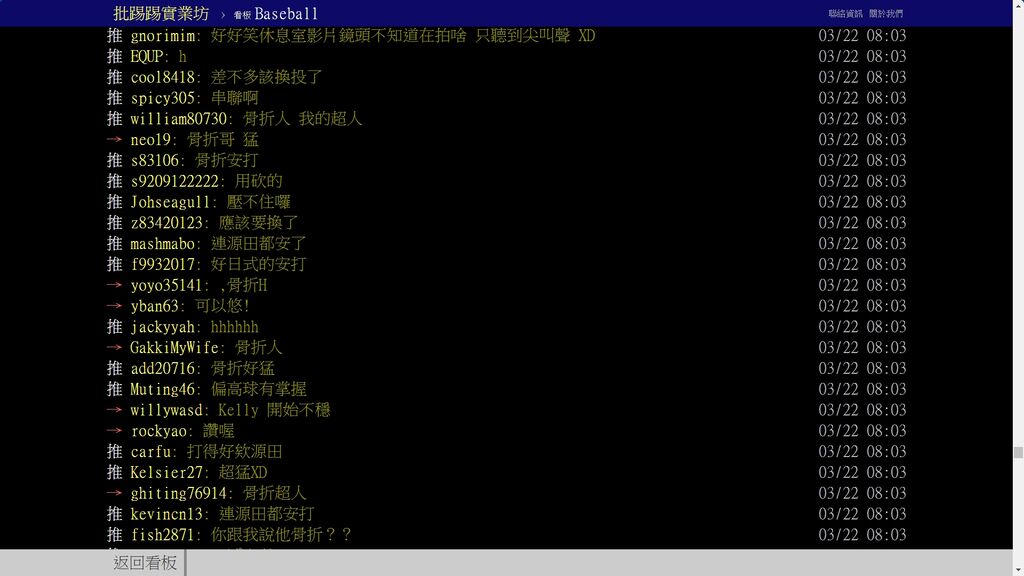1024x576 pixels.
Task: Click the 返回看板 button
Action: (x=145, y=562)
